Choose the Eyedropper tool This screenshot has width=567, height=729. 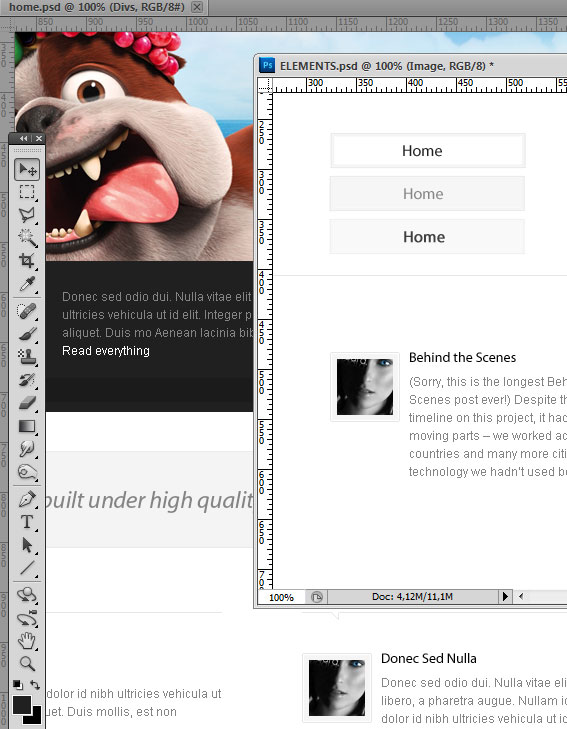[x=27, y=283]
